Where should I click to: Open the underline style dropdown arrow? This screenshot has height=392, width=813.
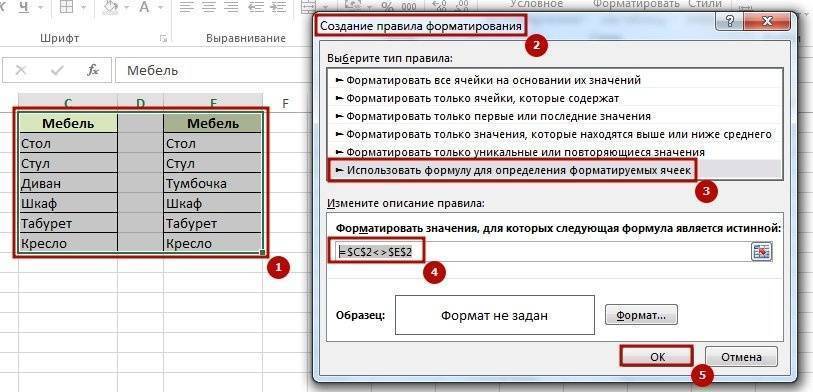click(x=39, y=7)
